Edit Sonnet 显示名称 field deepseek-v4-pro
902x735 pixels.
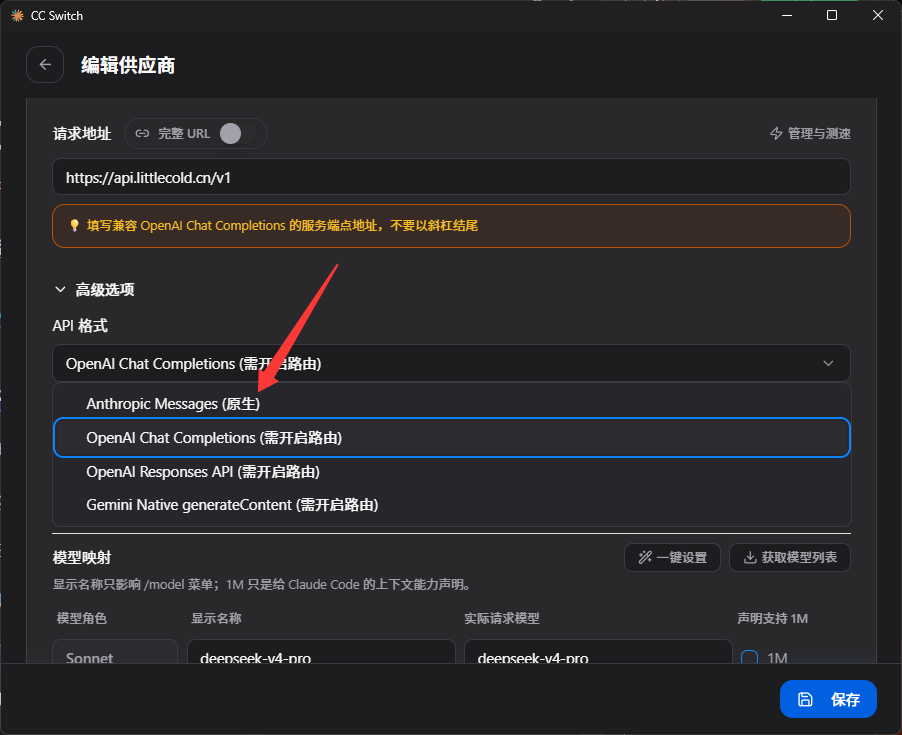pyautogui.click(x=321, y=653)
